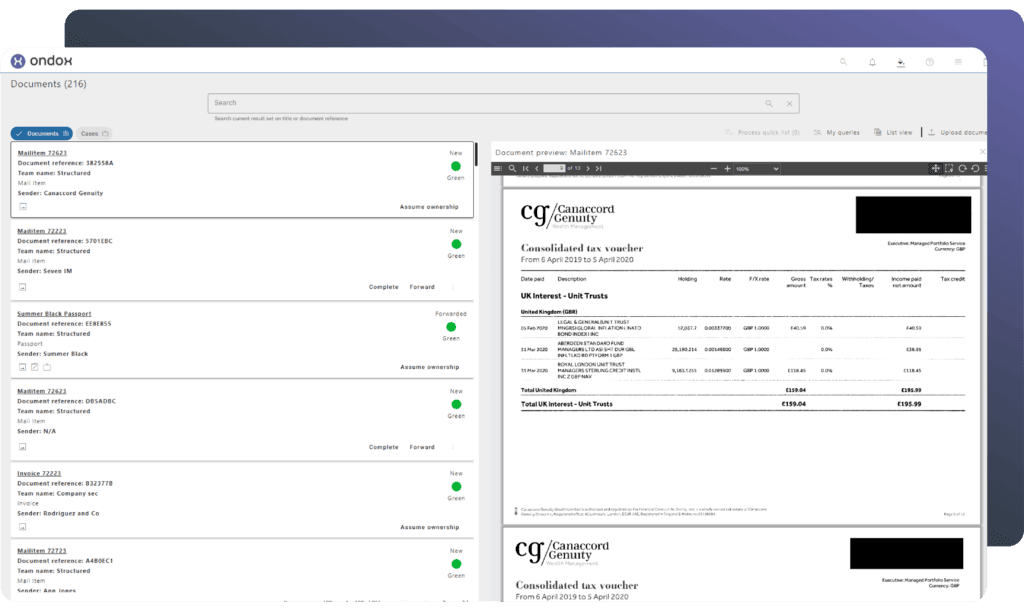Go to last page of preview
The width and height of the screenshot is (1024, 614).
point(598,169)
